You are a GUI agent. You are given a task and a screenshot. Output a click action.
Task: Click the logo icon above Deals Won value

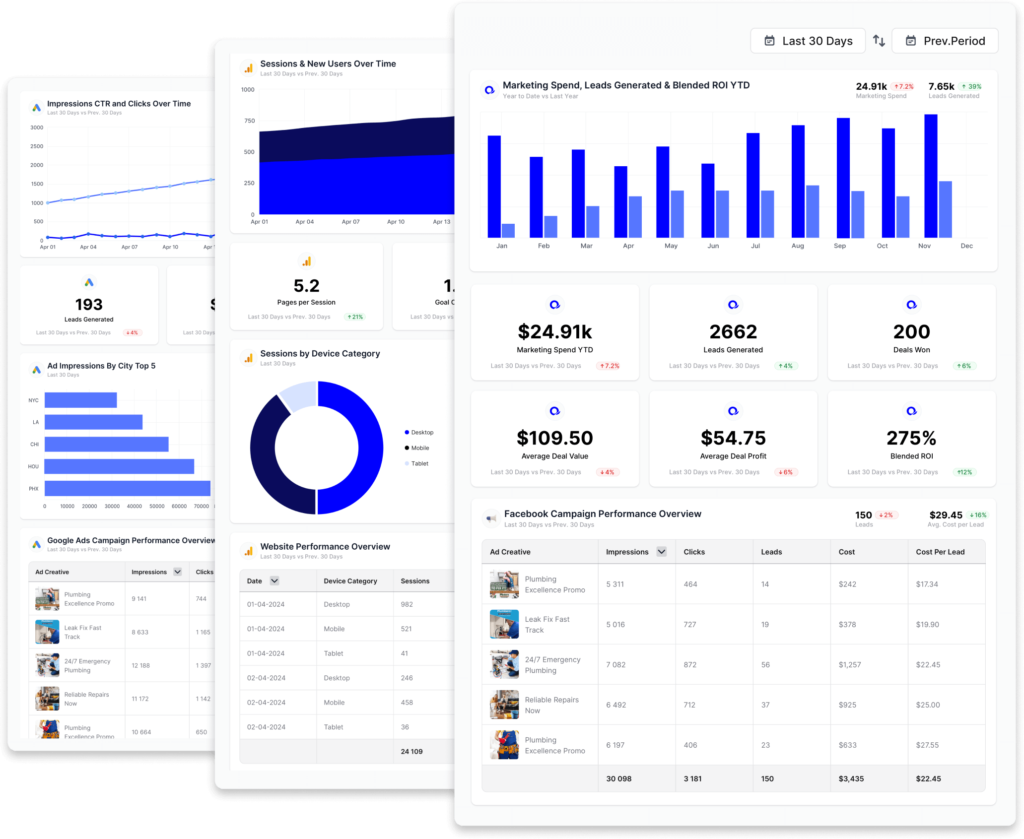(911, 304)
